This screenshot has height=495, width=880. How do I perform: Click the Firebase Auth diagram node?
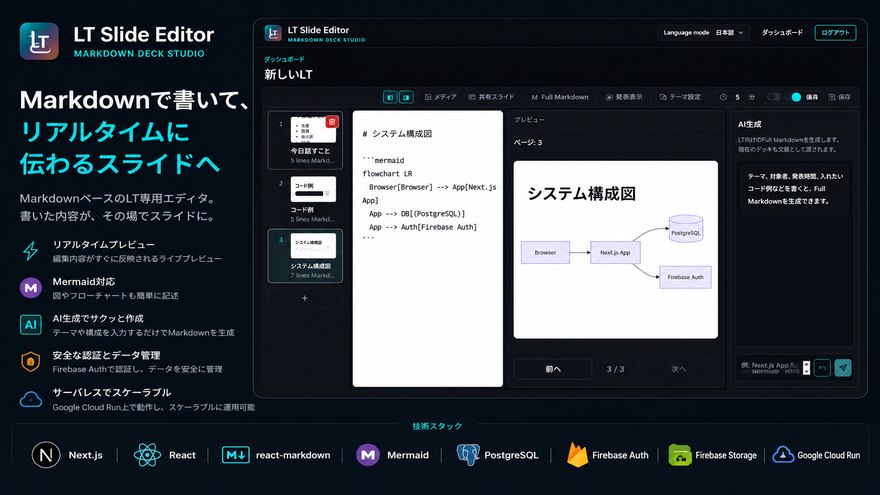pyautogui.click(x=685, y=277)
